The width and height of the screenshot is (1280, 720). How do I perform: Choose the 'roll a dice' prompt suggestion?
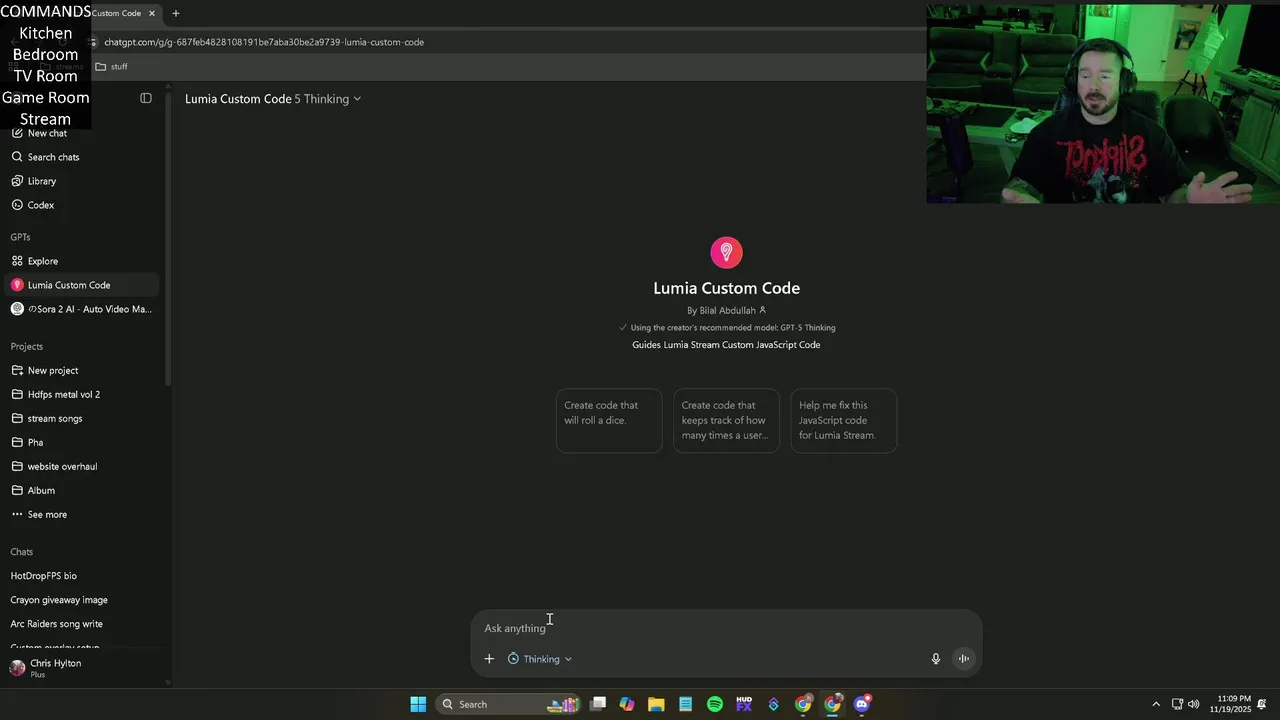[x=609, y=420]
